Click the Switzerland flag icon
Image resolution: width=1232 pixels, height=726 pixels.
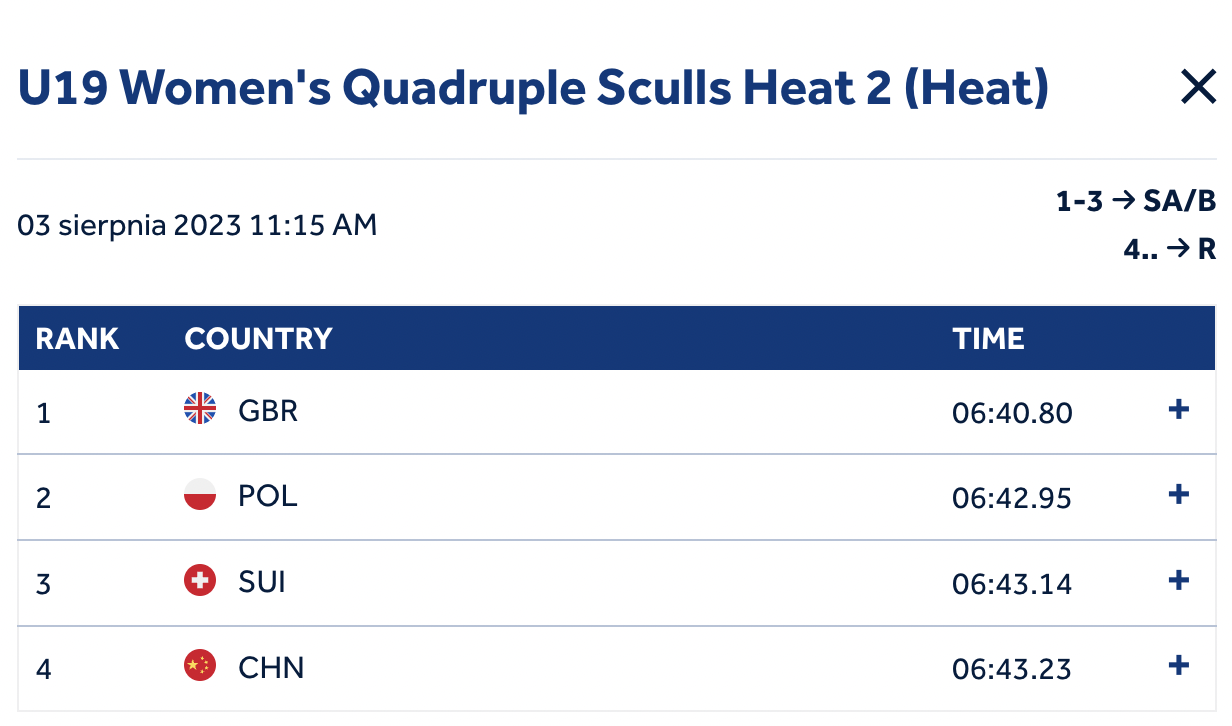coord(200,580)
